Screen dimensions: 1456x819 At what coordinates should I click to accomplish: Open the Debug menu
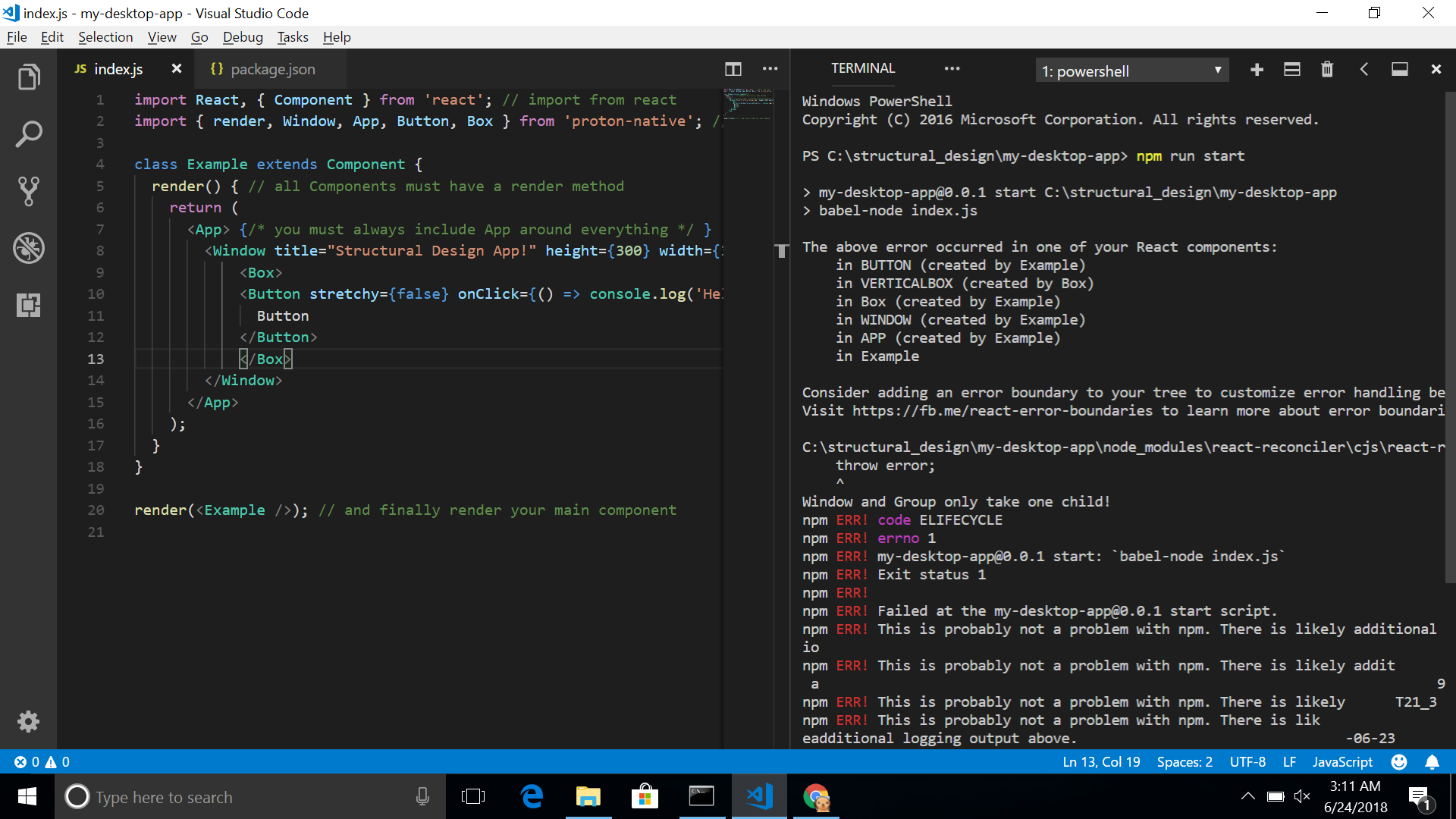point(242,36)
